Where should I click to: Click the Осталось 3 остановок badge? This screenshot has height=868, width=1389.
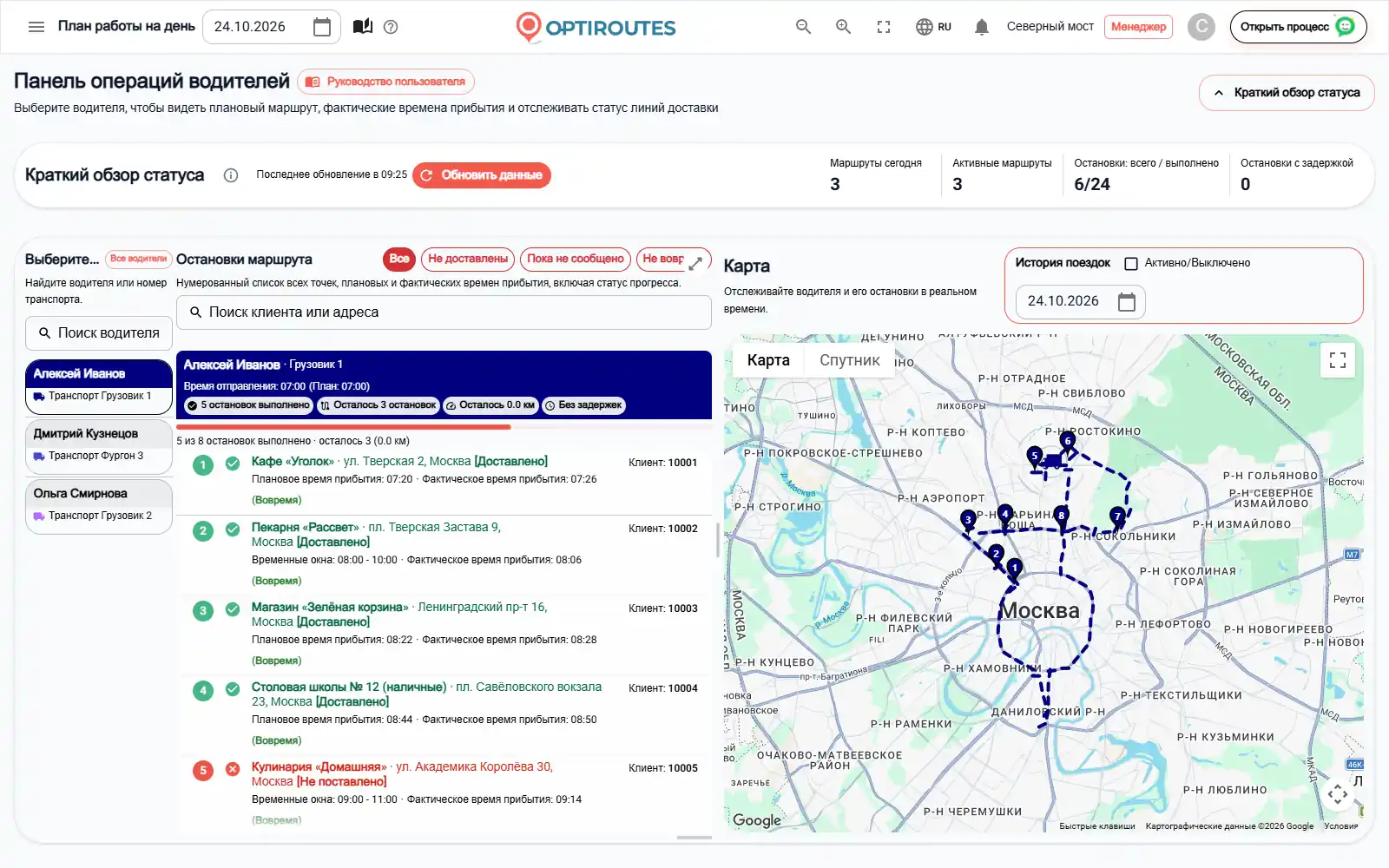[377, 405]
